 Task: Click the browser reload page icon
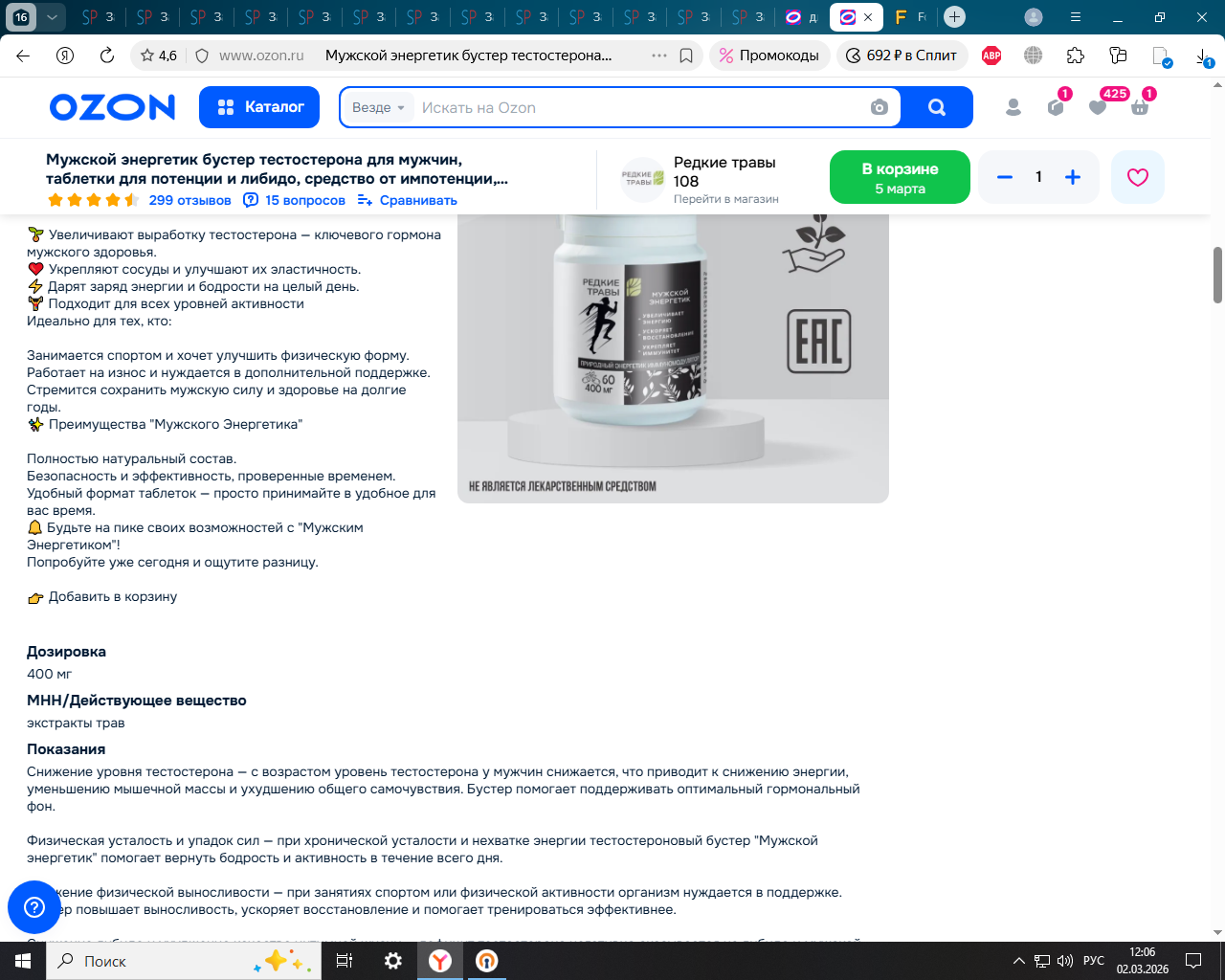[107, 56]
